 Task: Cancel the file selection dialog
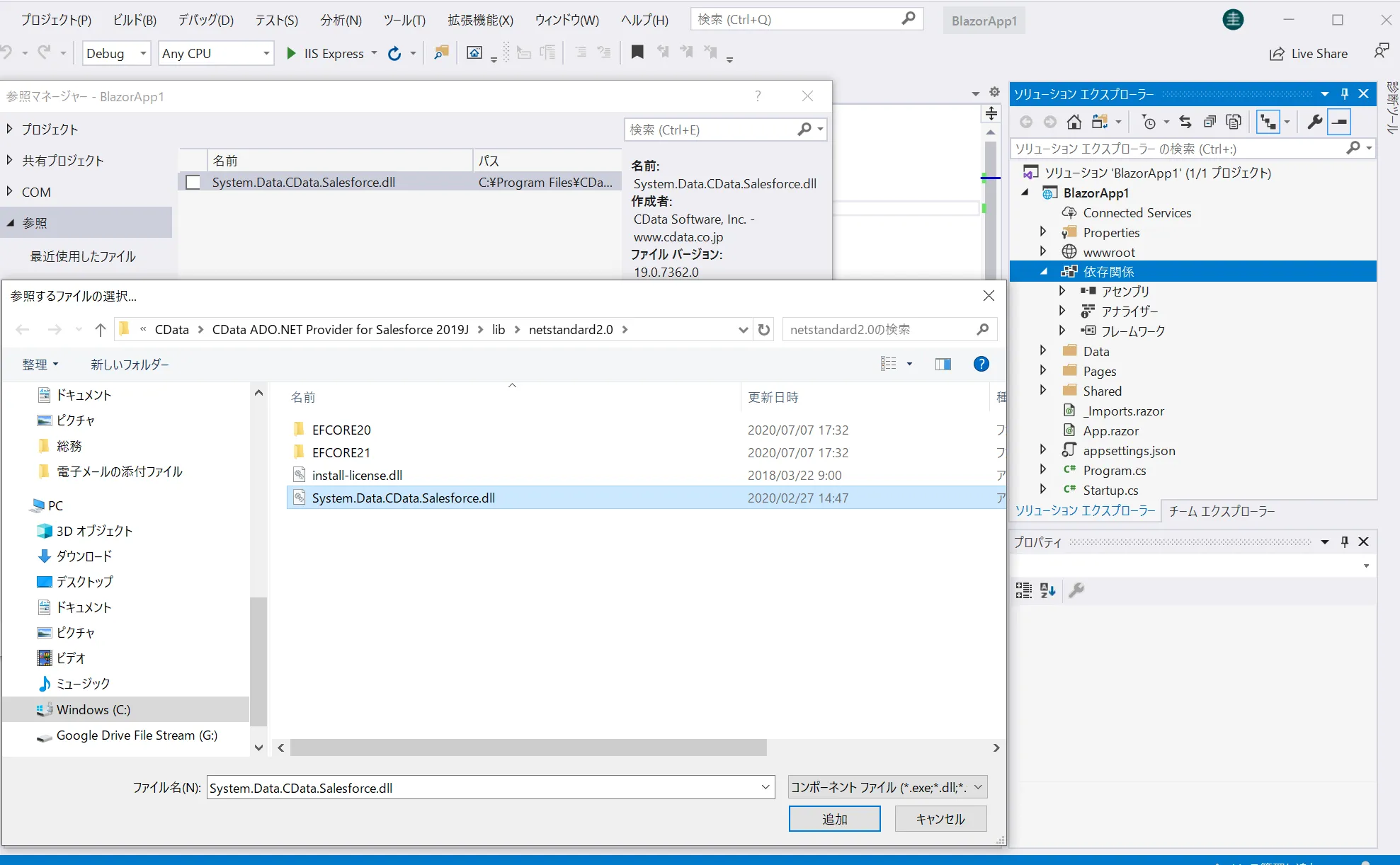(940, 819)
